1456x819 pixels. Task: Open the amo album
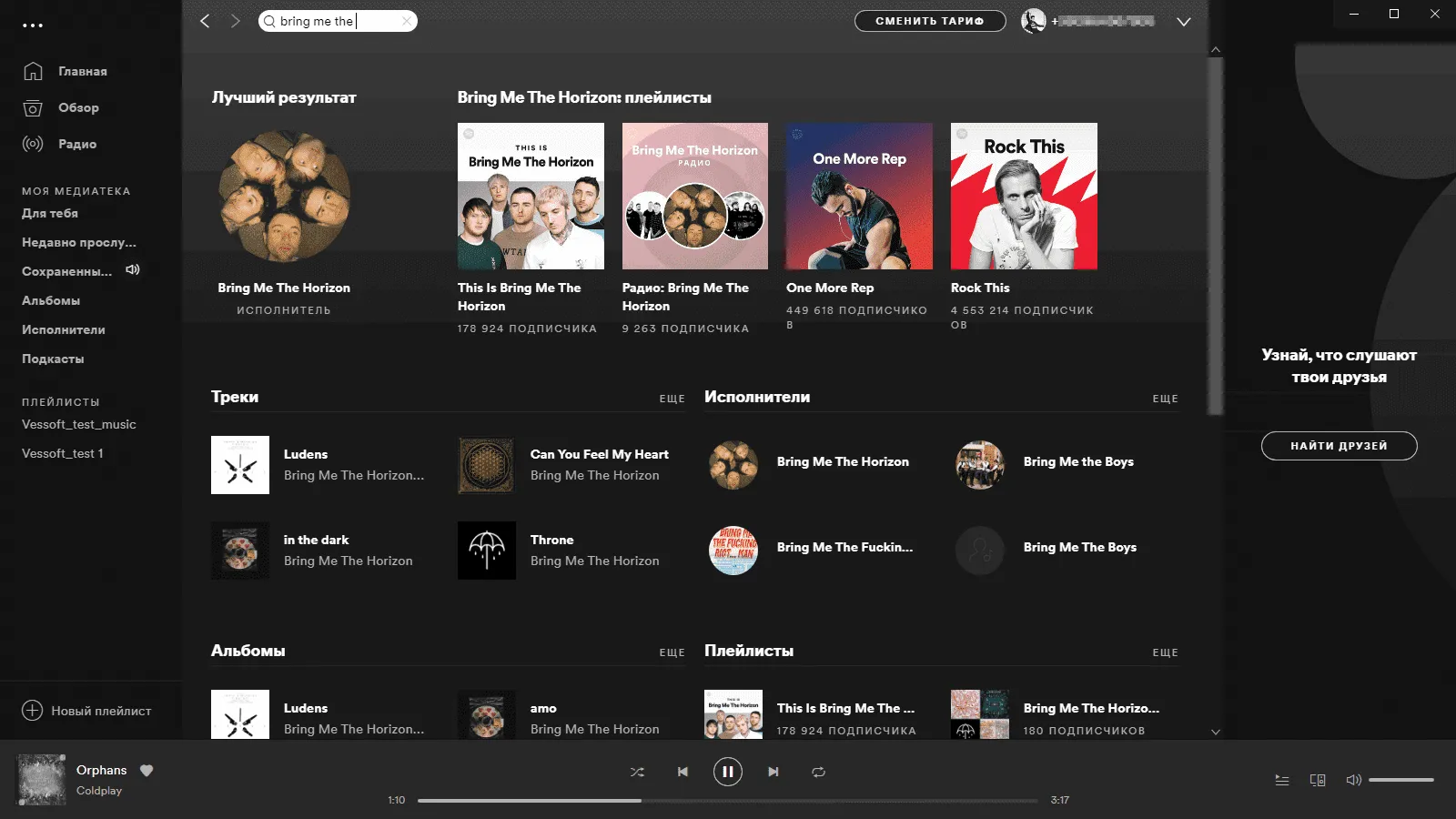(x=543, y=708)
